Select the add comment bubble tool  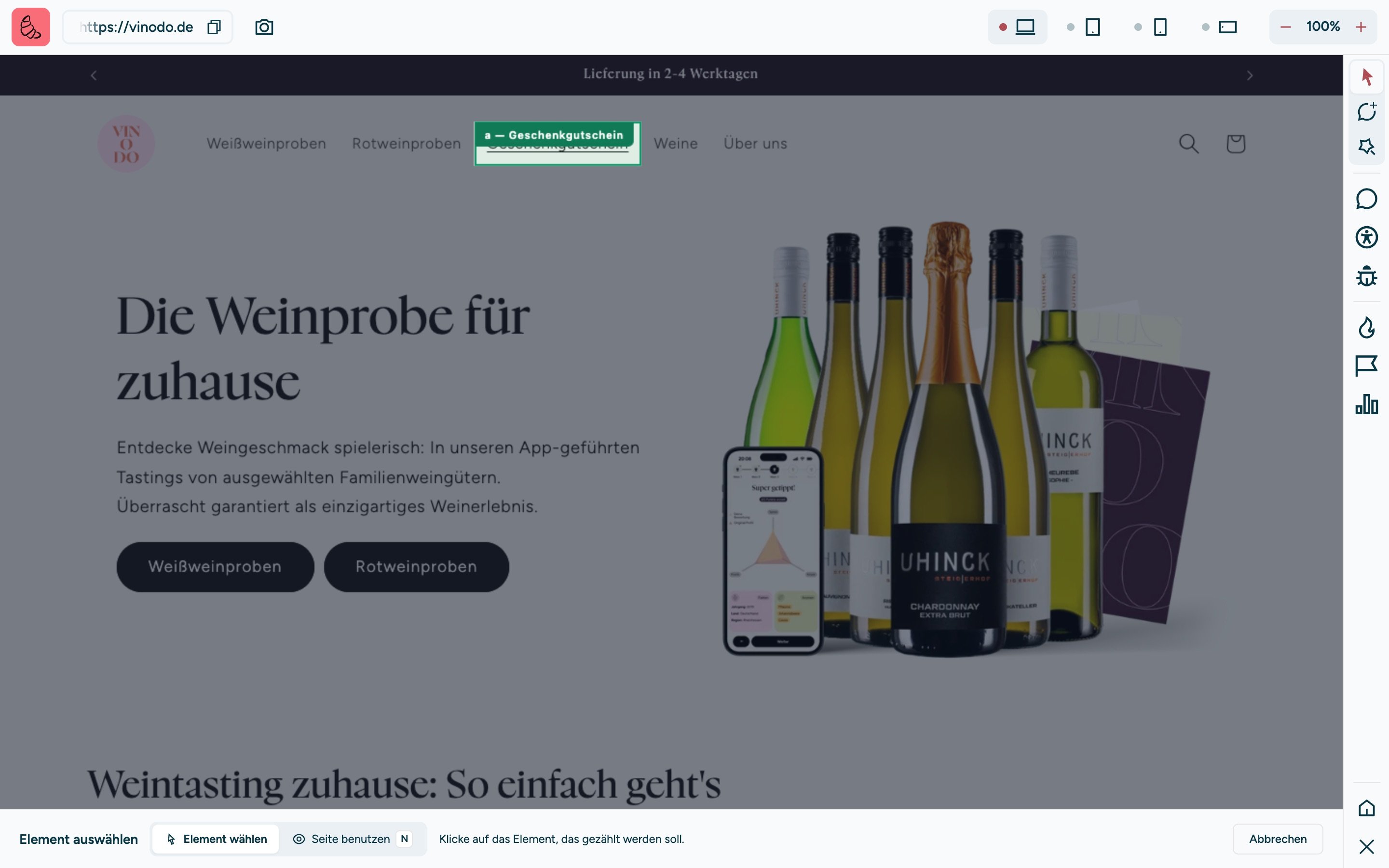click(1367, 111)
